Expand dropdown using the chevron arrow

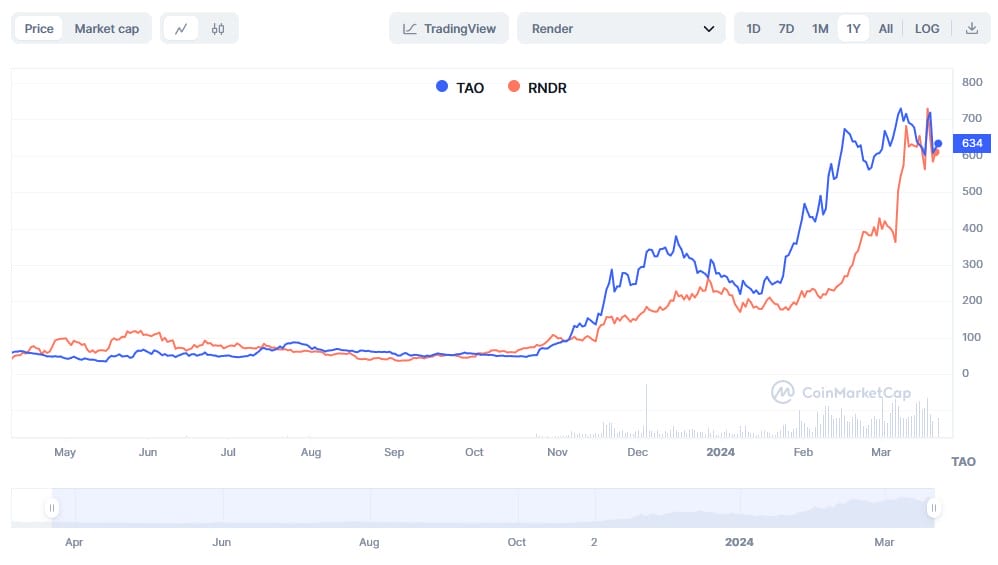[x=709, y=29]
